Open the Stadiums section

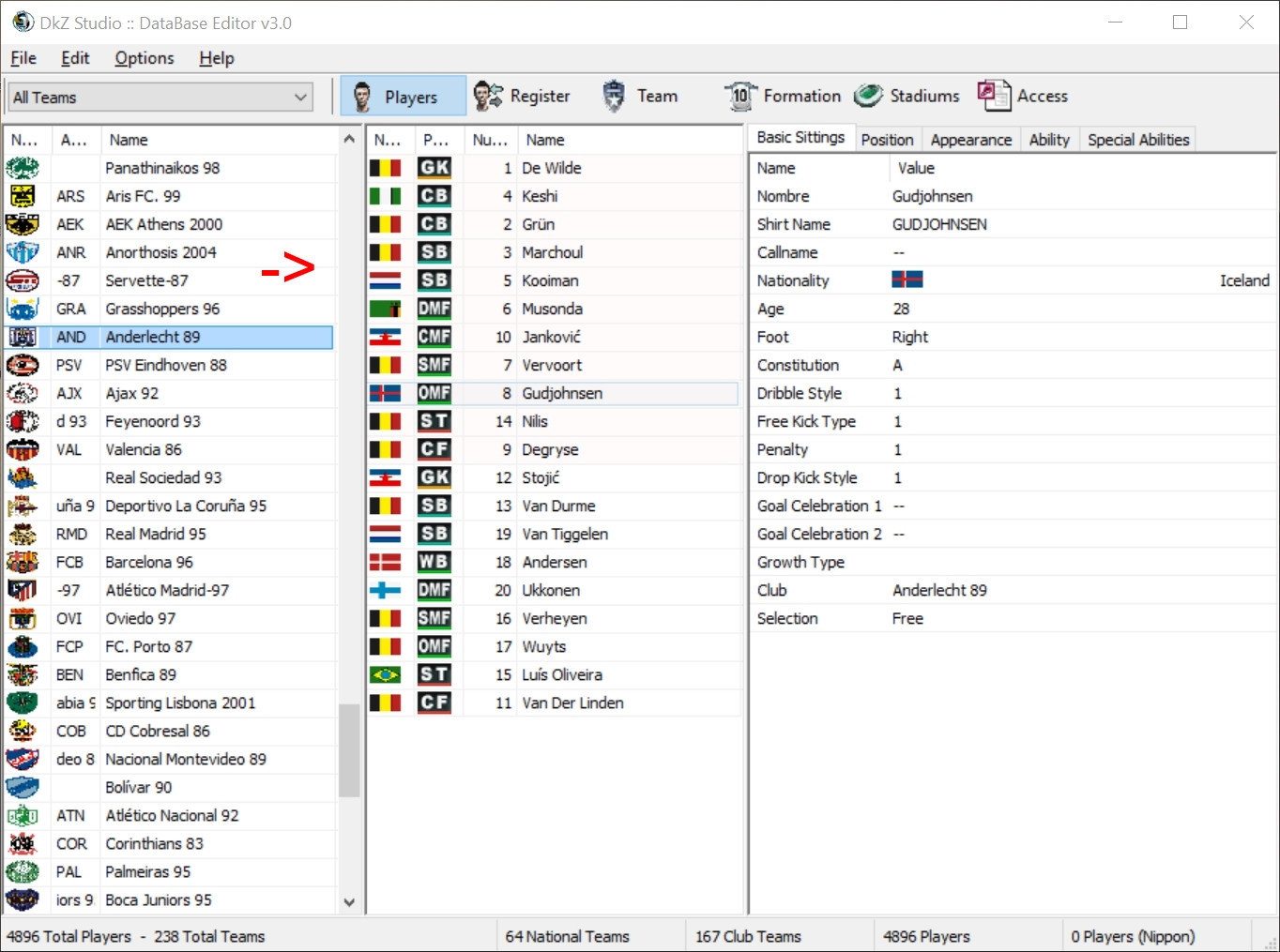907,96
